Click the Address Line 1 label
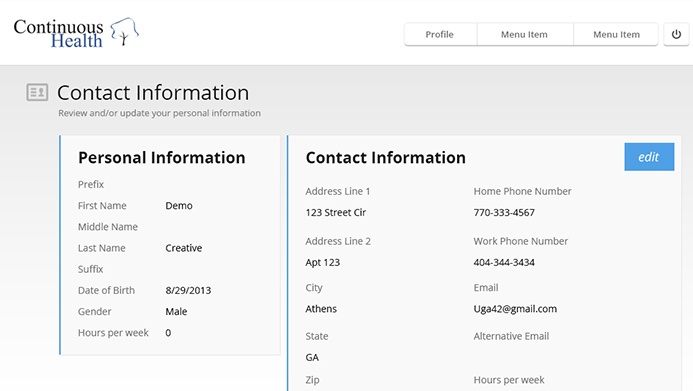This screenshot has width=693, height=391. coord(338,191)
